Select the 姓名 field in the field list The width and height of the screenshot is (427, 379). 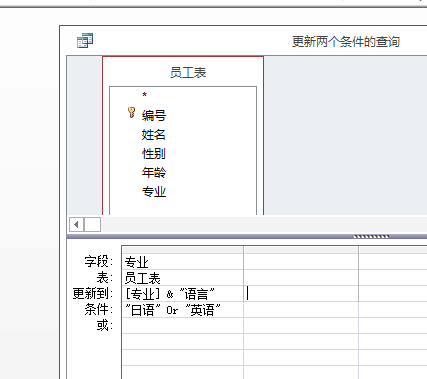pyautogui.click(x=154, y=135)
